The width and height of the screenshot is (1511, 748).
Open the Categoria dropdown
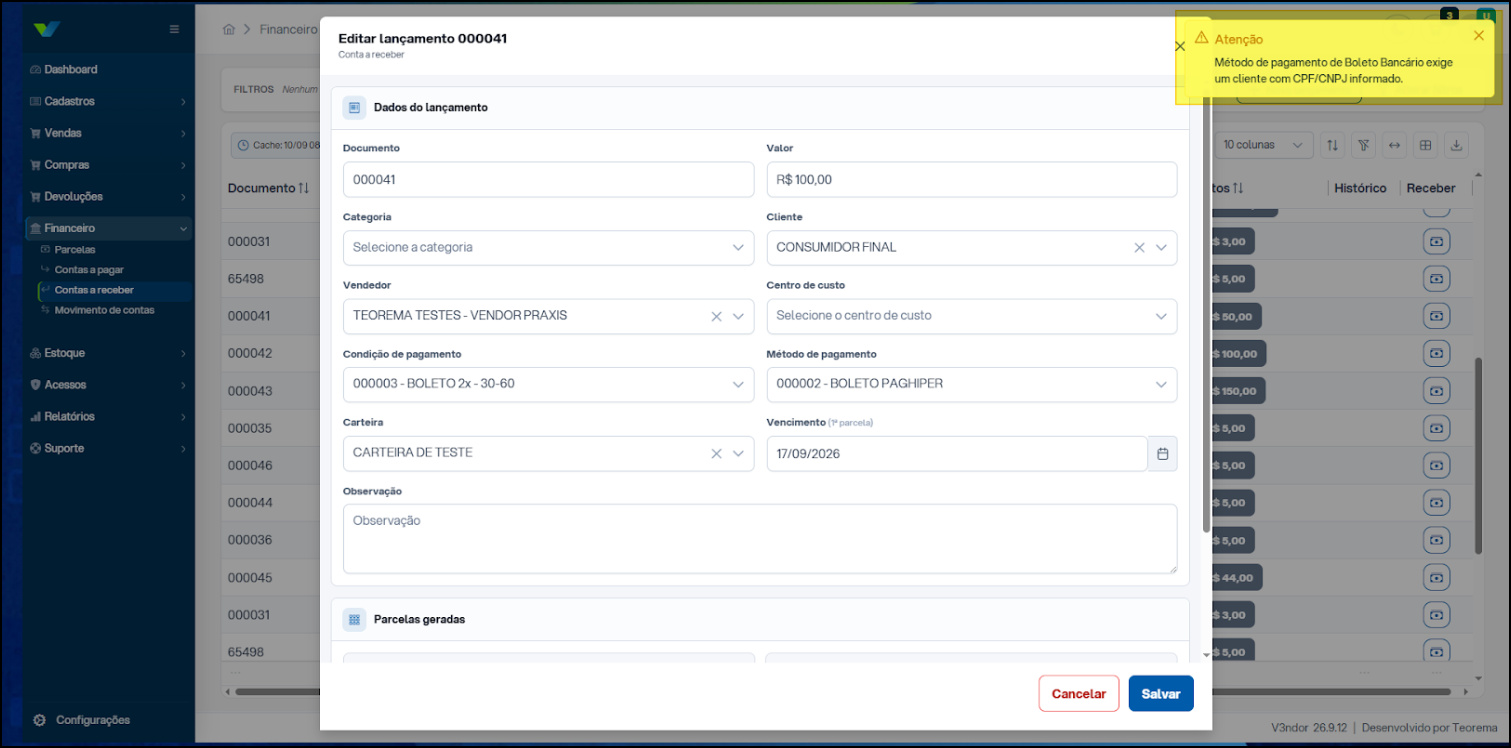(548, 248)
